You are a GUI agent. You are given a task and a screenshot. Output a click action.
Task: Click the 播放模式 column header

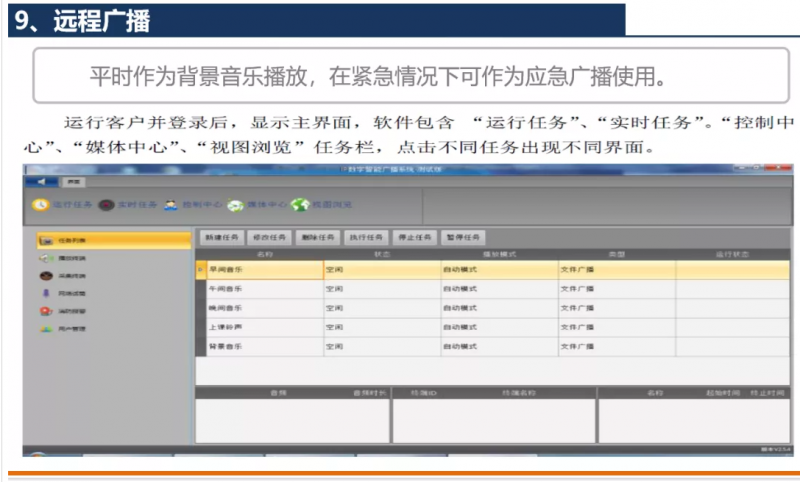pos(497,254)
